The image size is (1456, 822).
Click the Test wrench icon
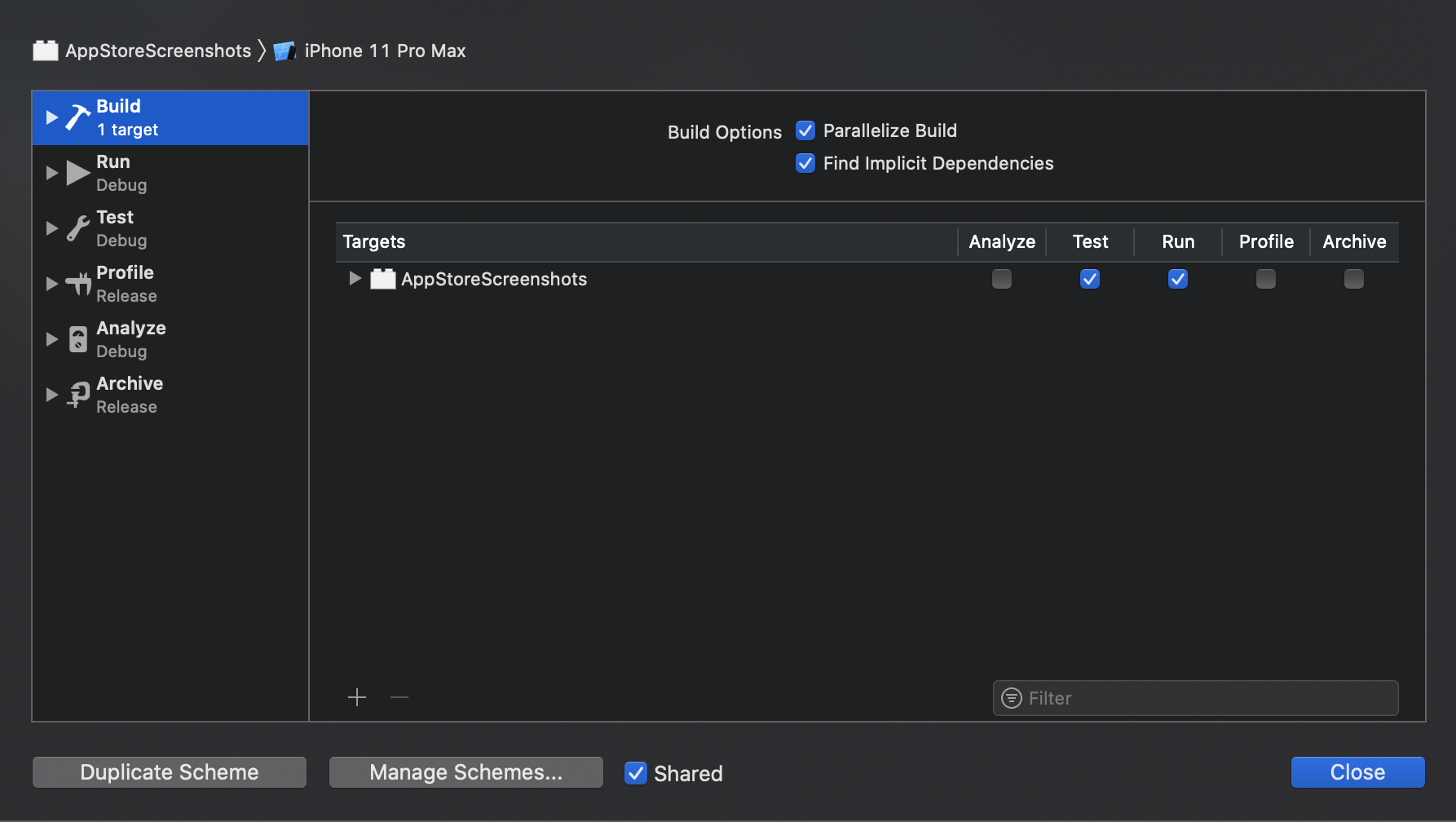coord(77,228)
